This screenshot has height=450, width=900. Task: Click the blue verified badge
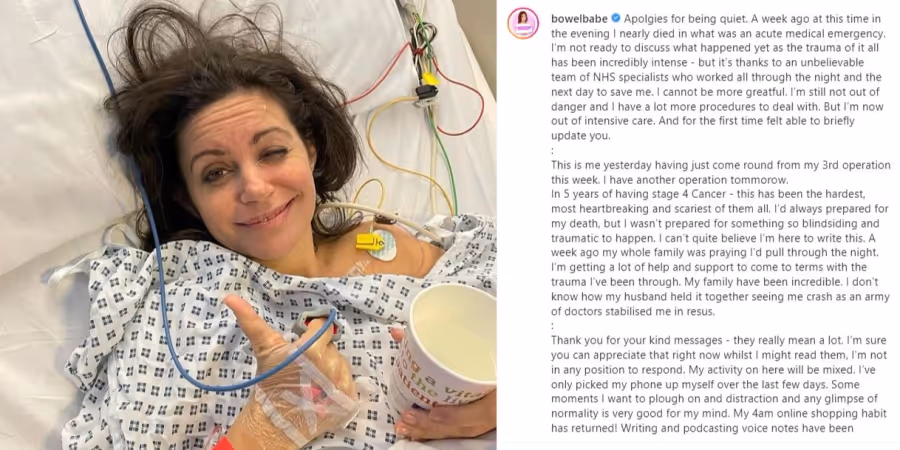(x=614, y=18)
